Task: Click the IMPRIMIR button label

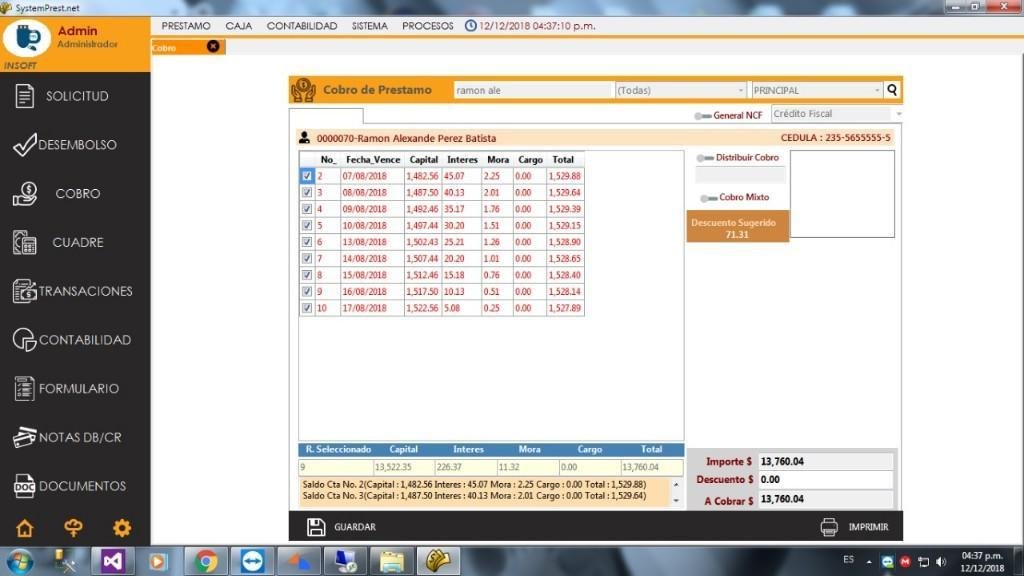Action: pyautogui.click(x=868, y=527)
